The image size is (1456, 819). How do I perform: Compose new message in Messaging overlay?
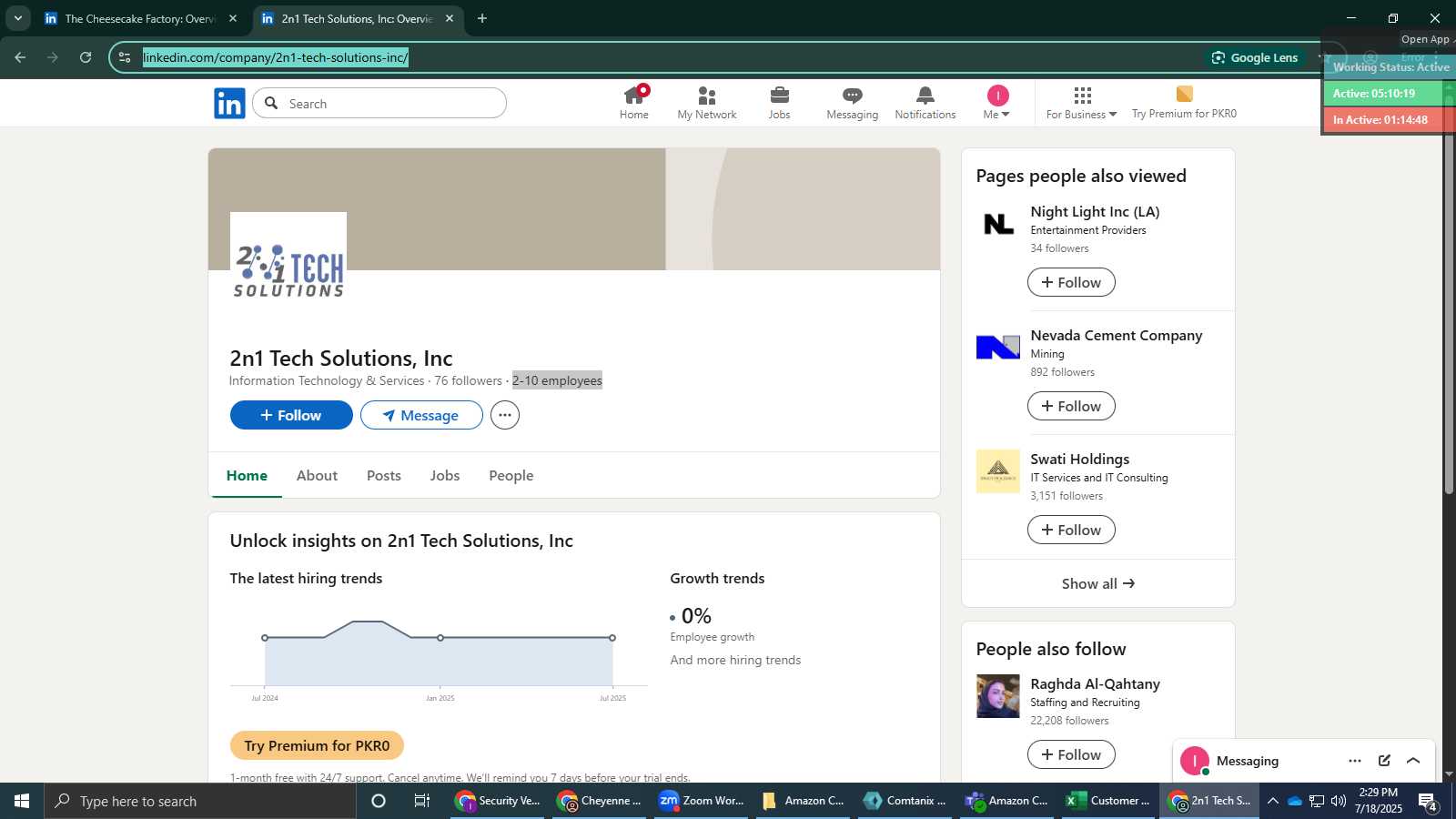(1384, 761)
